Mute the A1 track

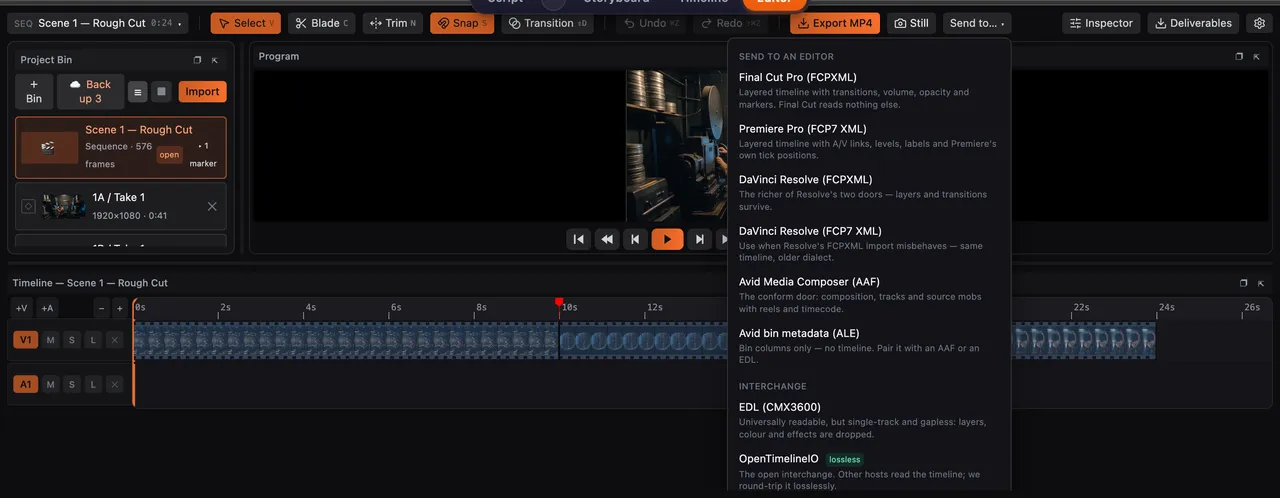pyautogui.click(x=50, y=384)
